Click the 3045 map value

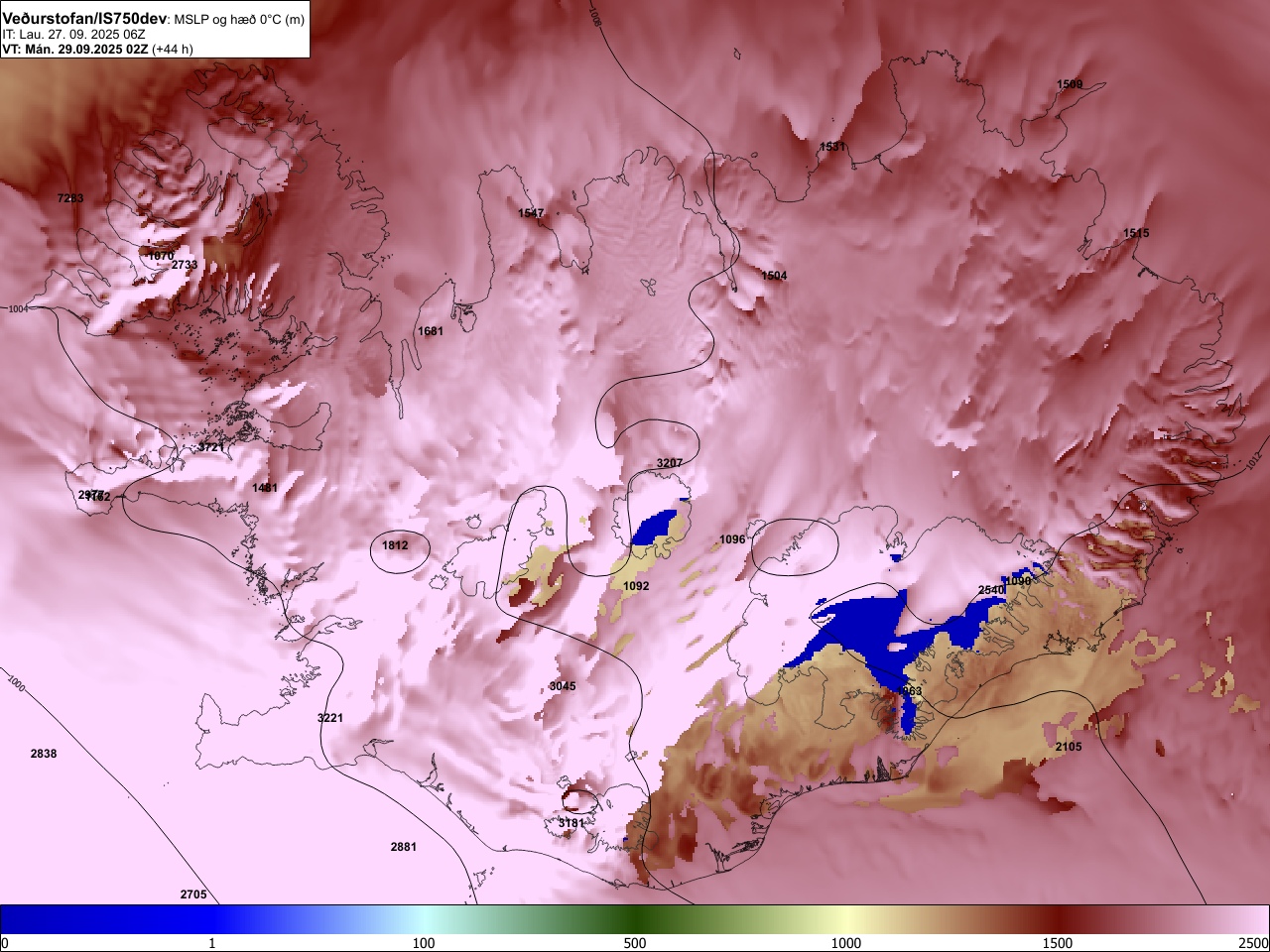click(563, 686)
